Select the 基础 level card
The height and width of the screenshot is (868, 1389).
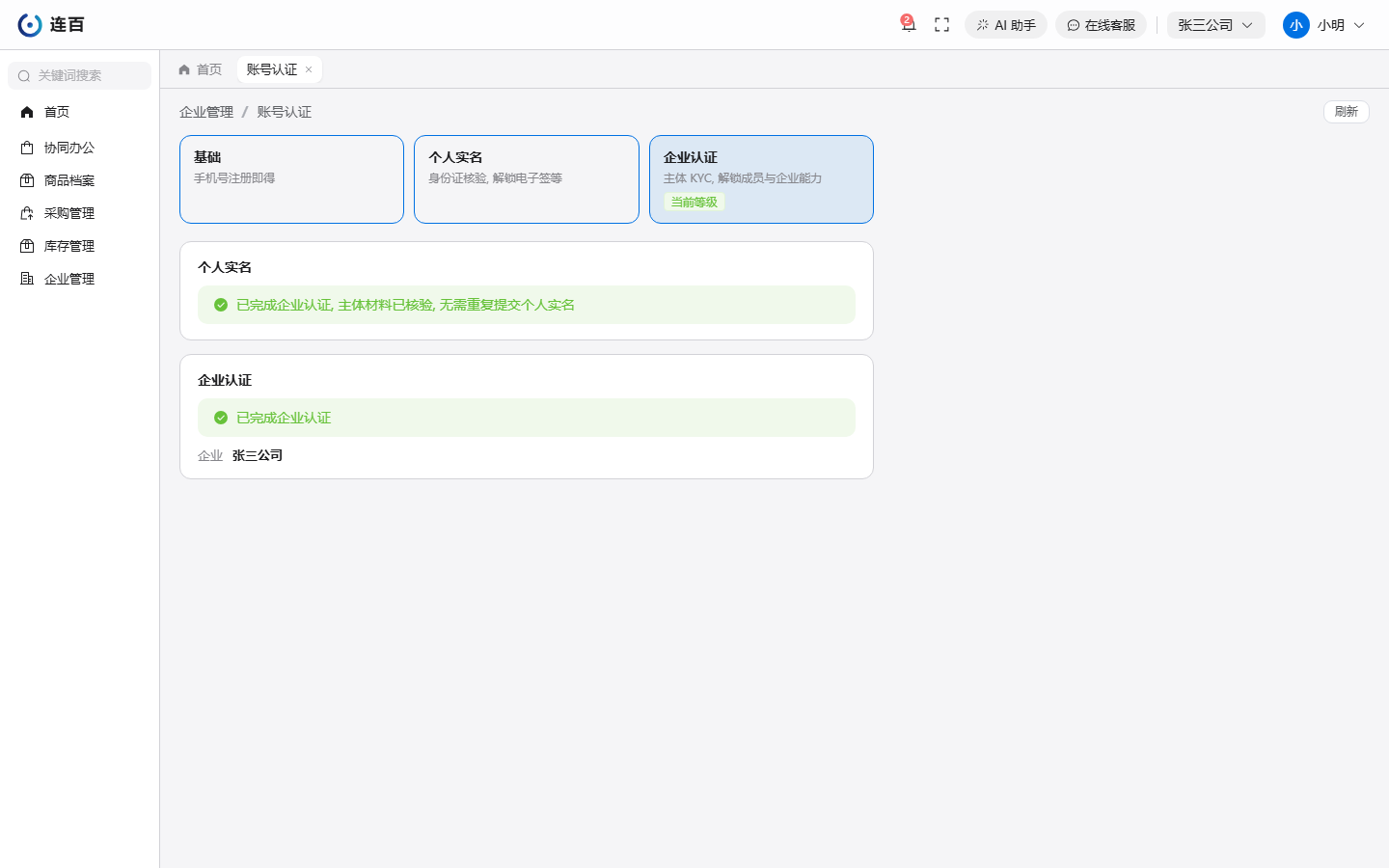click(291, 179)
